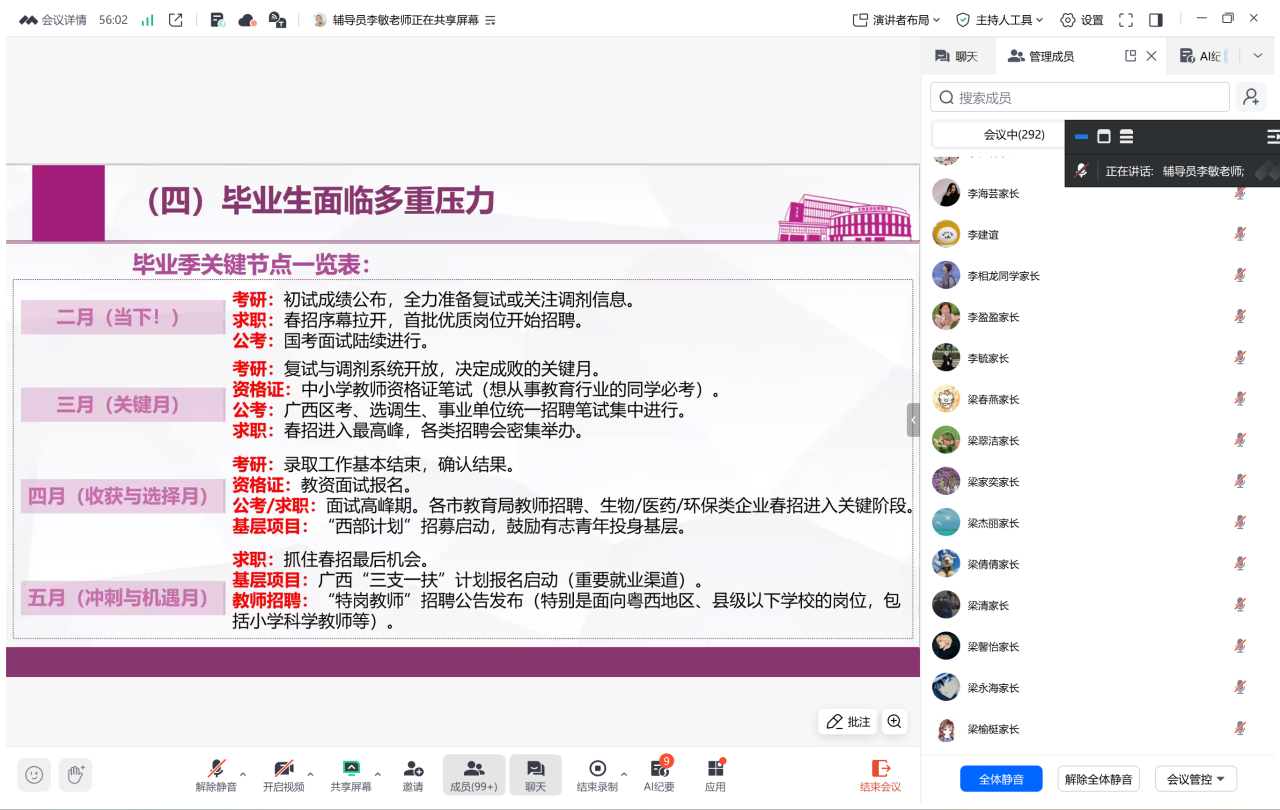Collapse side panel using the divider handle

tap(913, 420)
